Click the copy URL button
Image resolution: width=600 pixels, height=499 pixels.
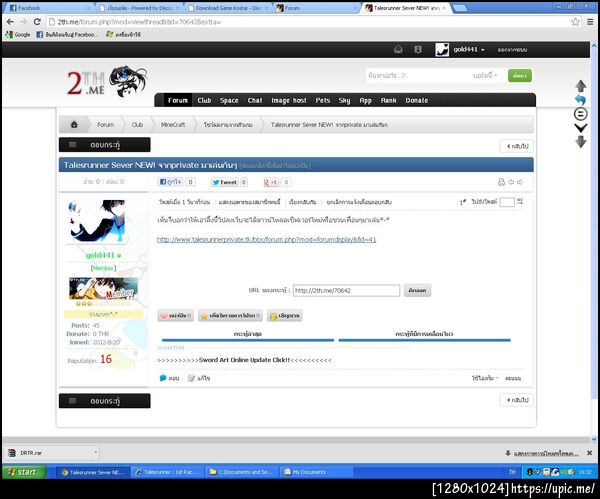[x=417, y=290]
